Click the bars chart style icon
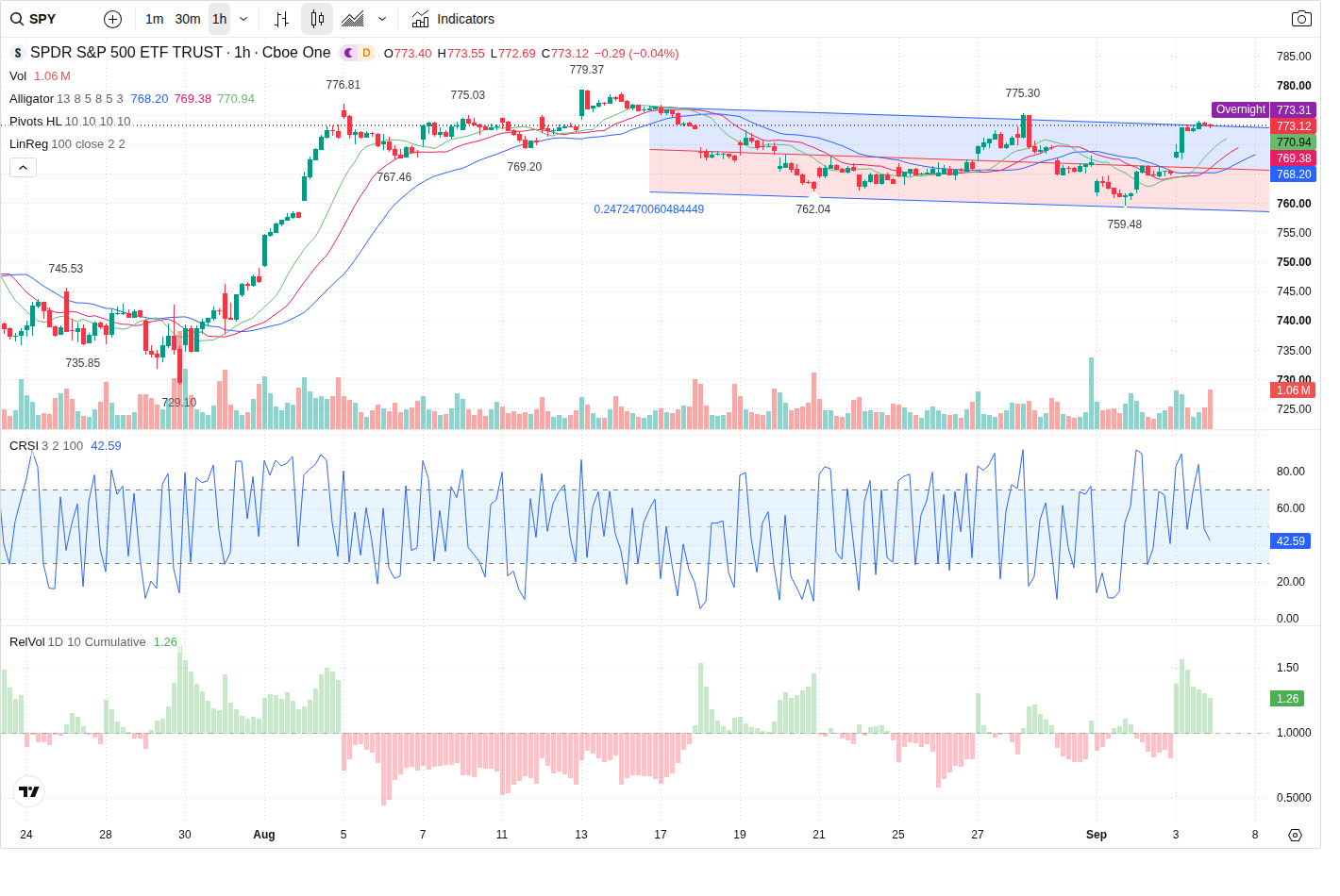Image resolution: width=1340 pixels, height=896 pixels. click(x=281, y=19)
